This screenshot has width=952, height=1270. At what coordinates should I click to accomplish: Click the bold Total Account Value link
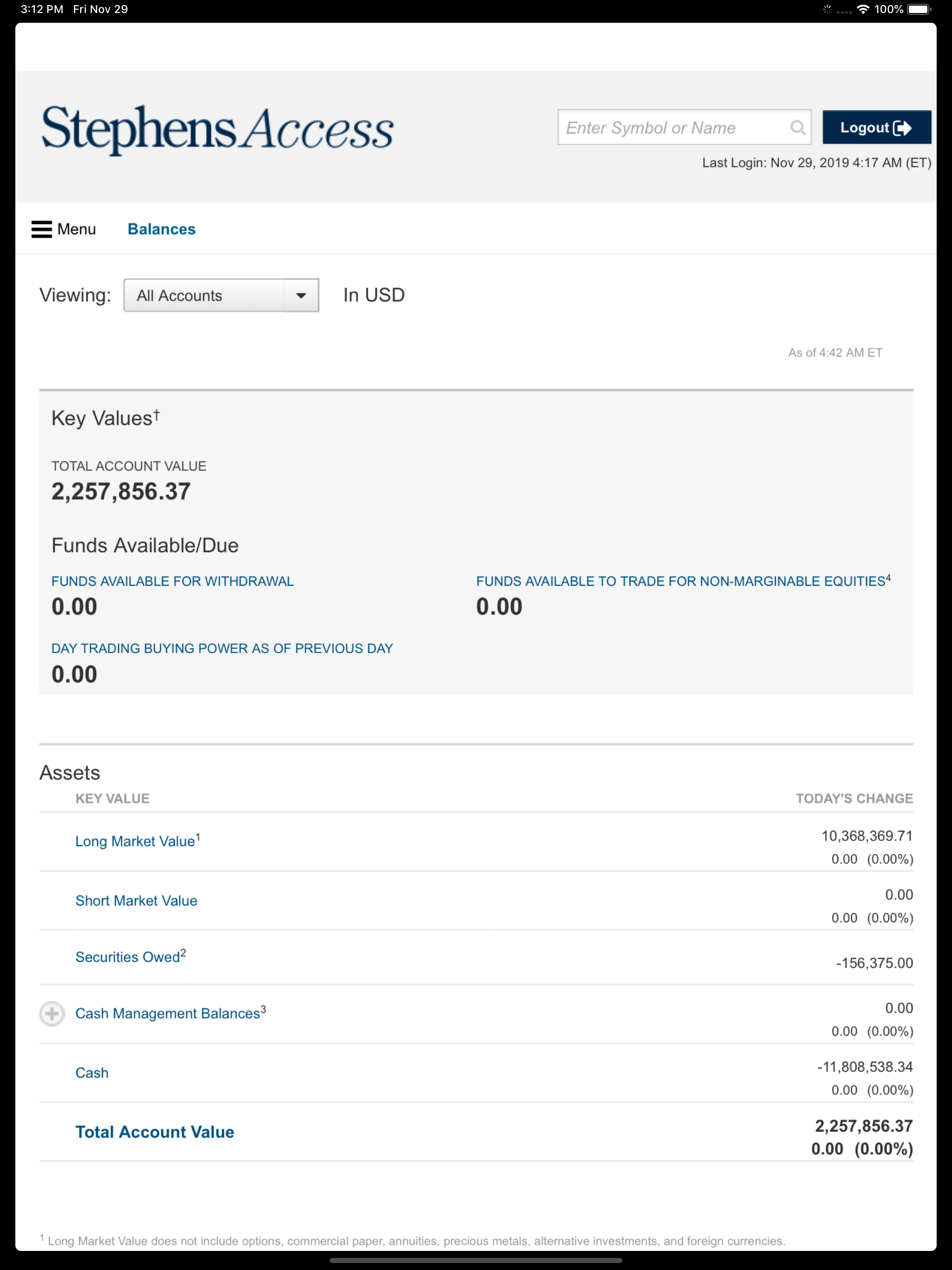click(155, 1131)
